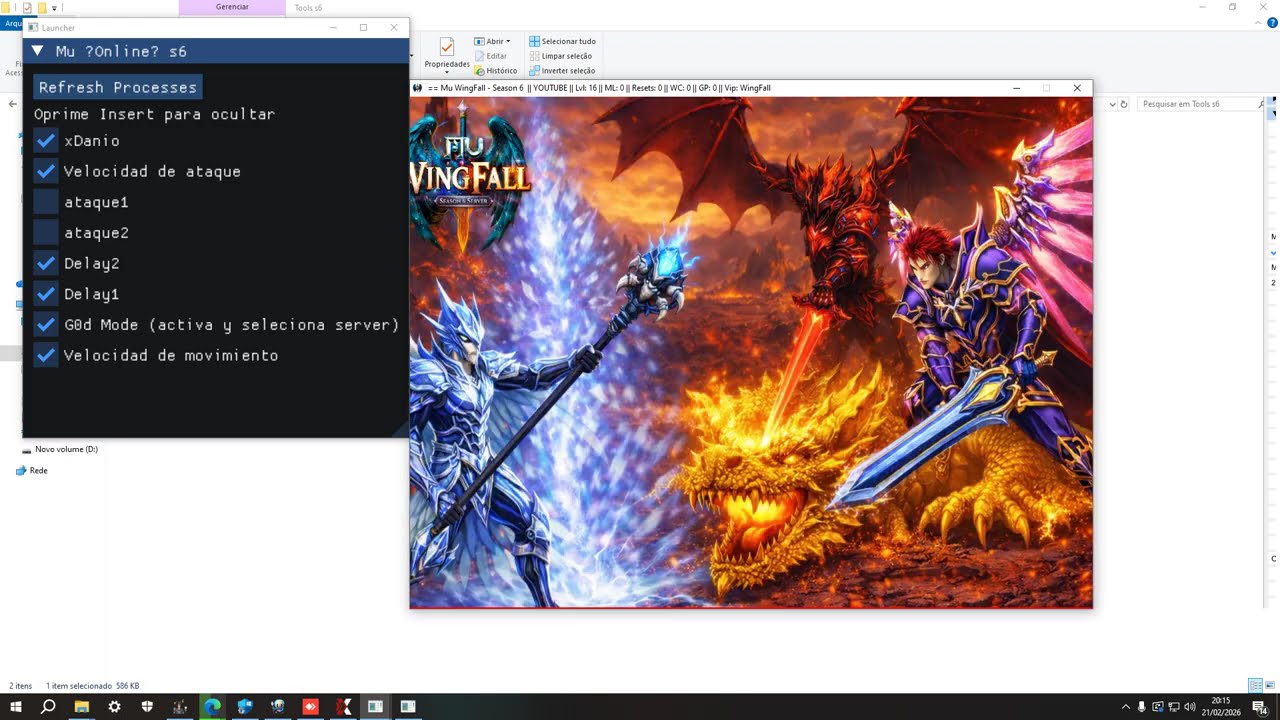Open the Gerenciar ribbon tab in Explorer
1280x720 pixels.
pyautogui.click(x=232, y=7)
